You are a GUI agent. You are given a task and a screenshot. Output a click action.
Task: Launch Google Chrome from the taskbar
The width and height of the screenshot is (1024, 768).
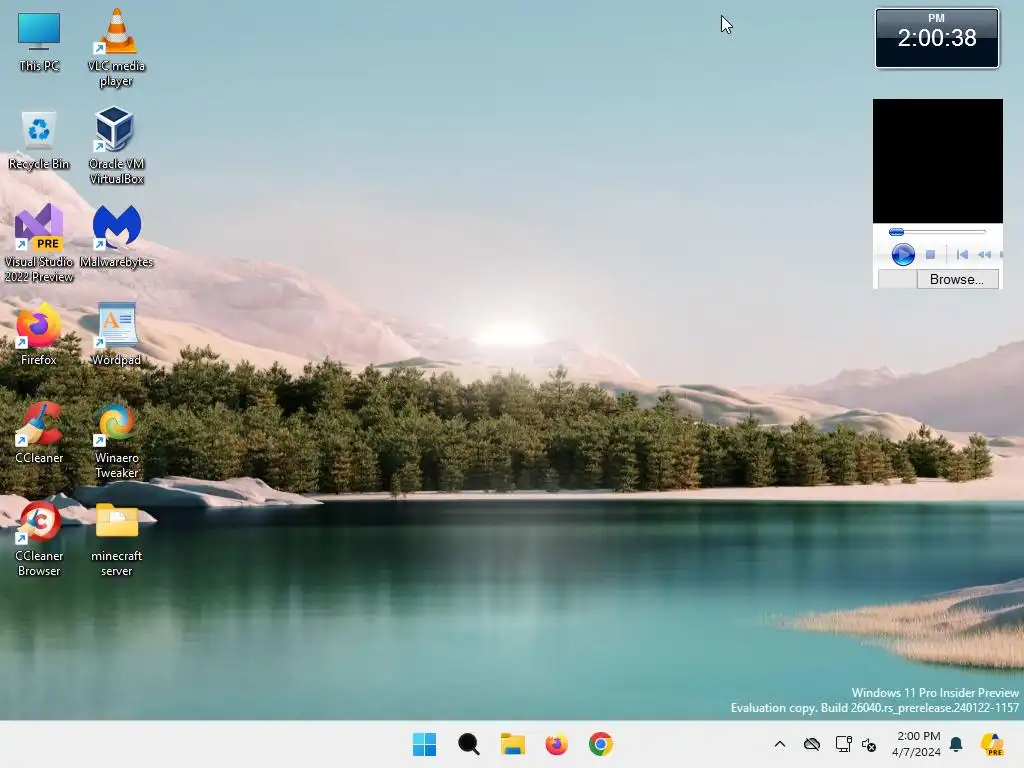coord(601,744)
